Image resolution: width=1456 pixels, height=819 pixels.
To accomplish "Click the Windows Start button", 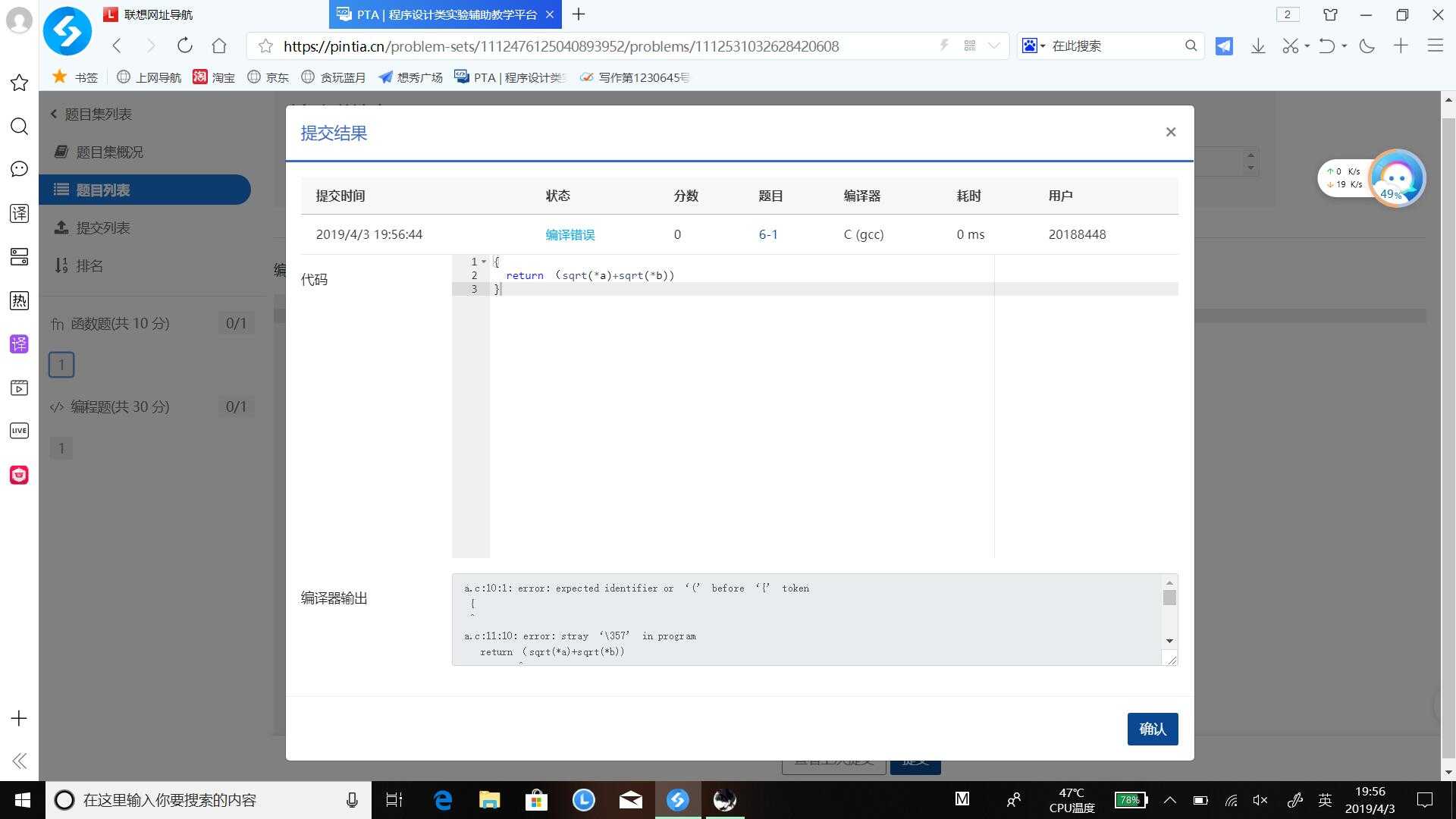I will click(x=22, y=799).
